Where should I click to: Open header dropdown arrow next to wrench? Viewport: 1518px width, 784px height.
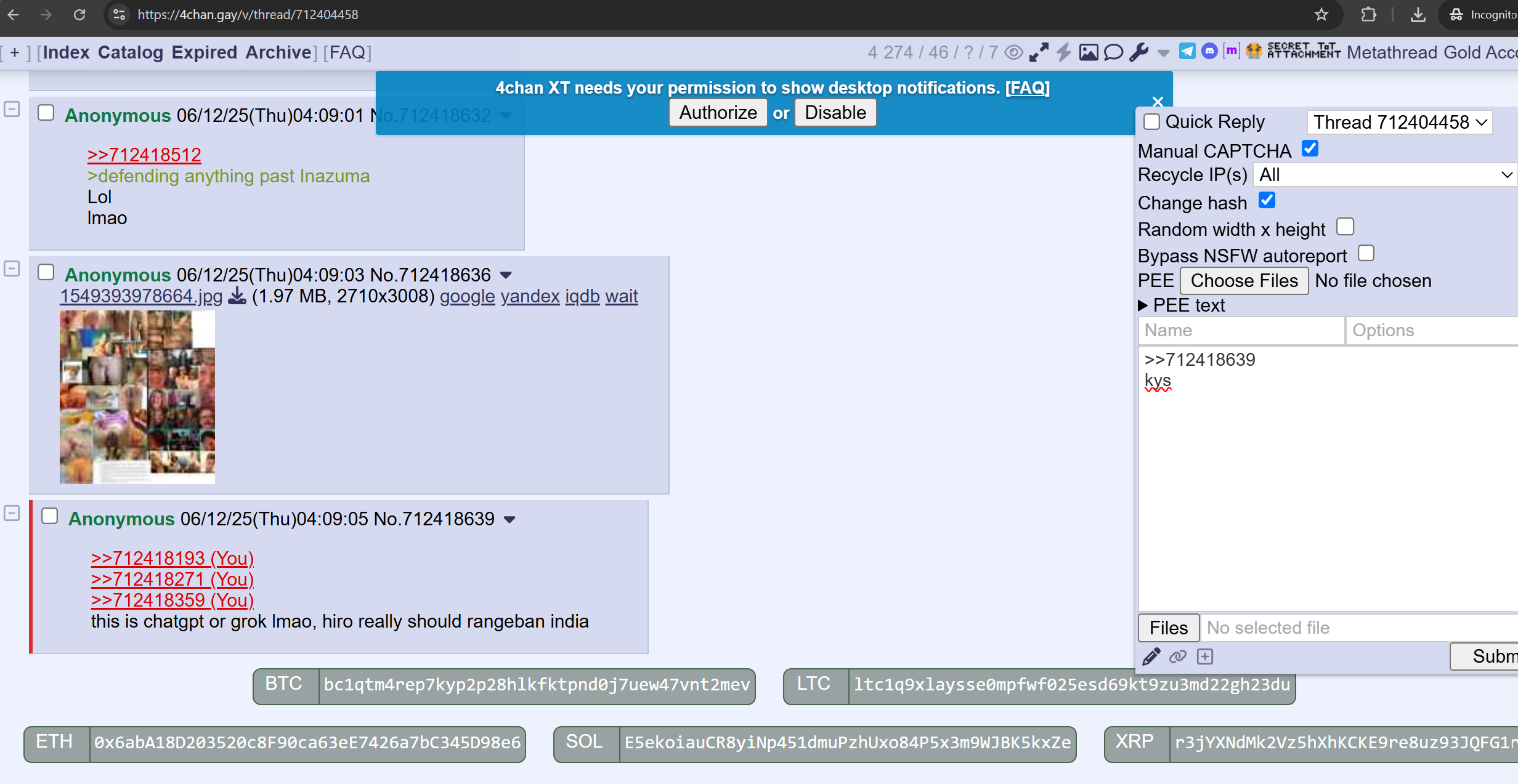coord(1163,54)
